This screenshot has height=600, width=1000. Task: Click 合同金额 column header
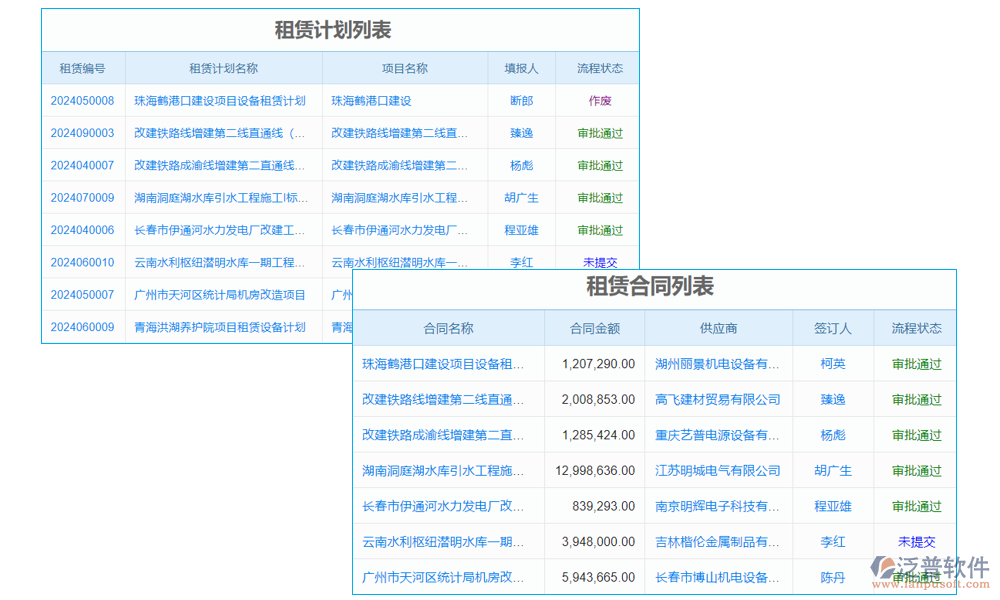[596, 328]
